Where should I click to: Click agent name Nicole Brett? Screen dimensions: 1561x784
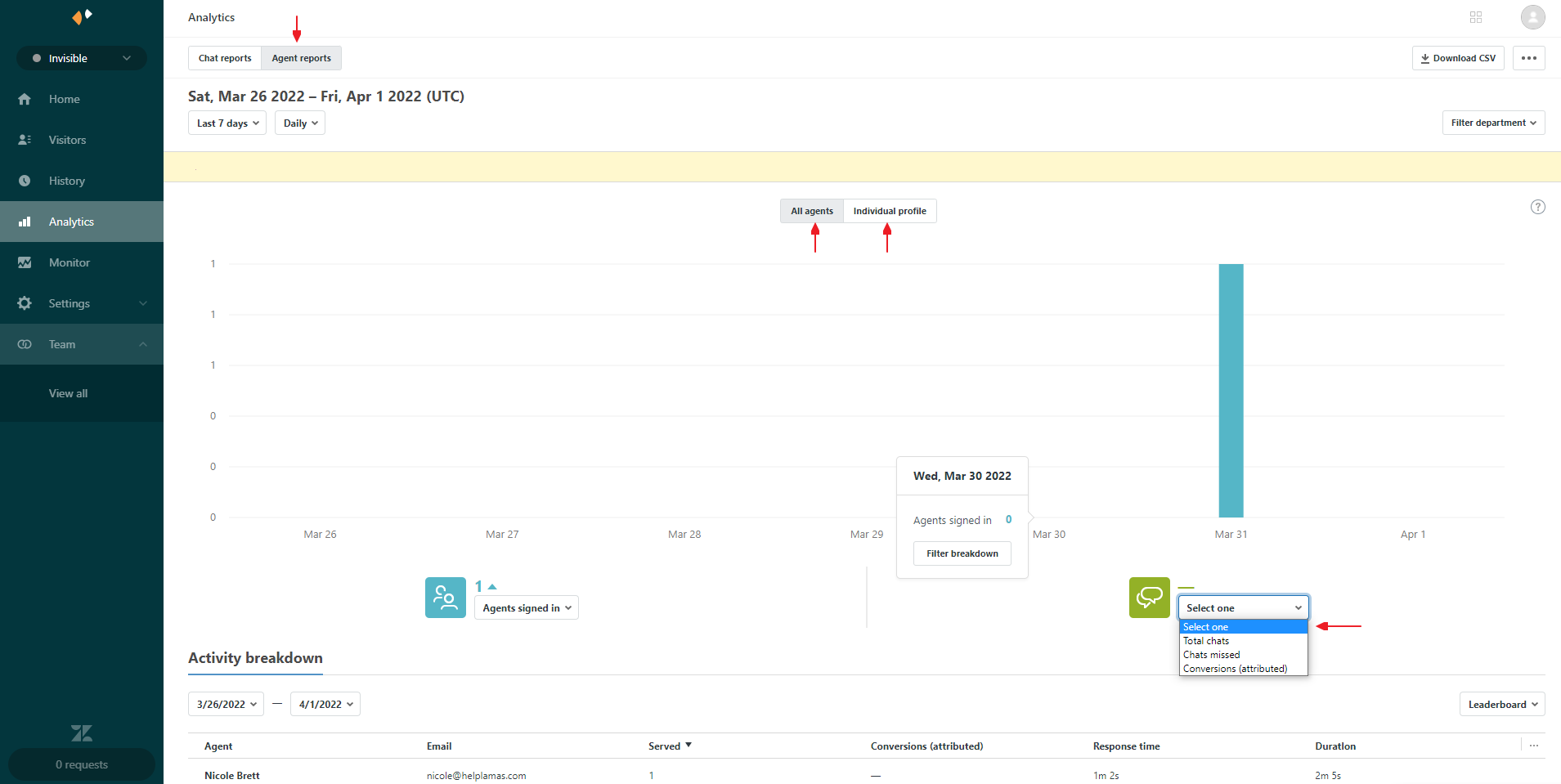(232, 775)
